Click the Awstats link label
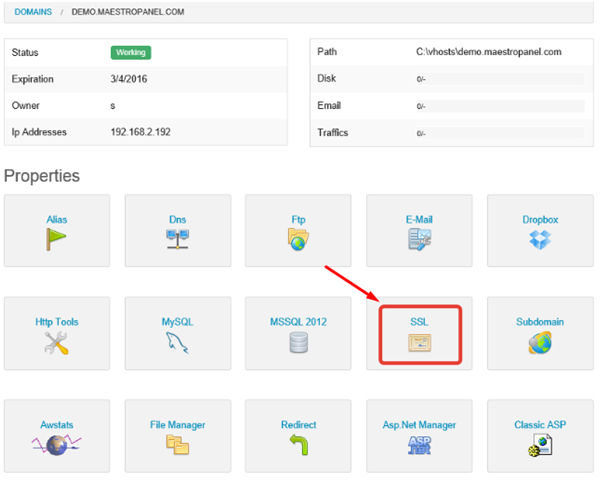 click(57, 425)
